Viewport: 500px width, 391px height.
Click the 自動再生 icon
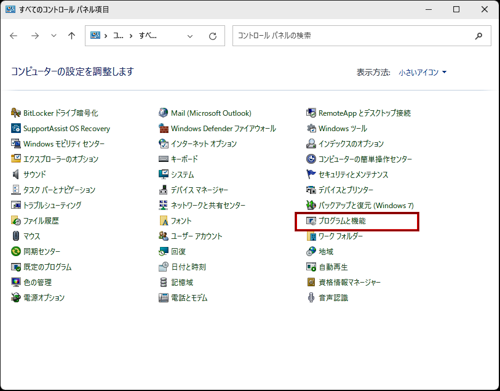point(311,267)
